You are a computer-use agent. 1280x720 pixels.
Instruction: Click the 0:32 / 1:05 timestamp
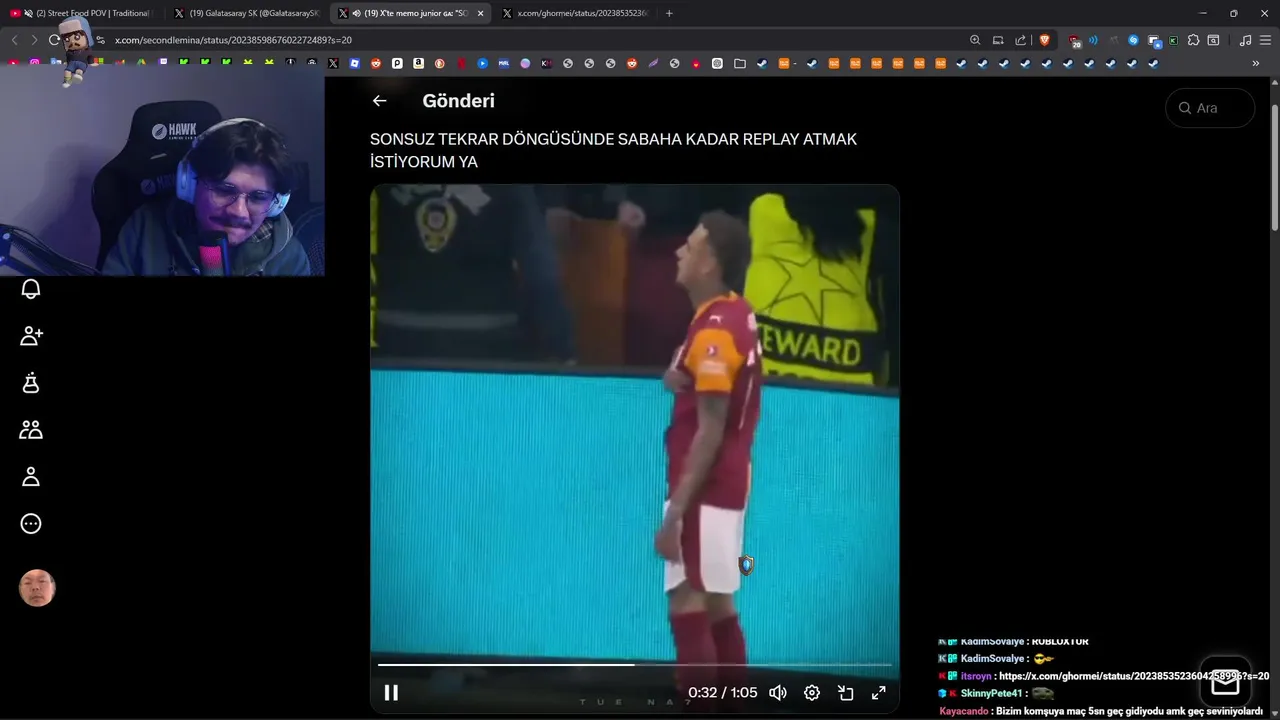(723, 692)
